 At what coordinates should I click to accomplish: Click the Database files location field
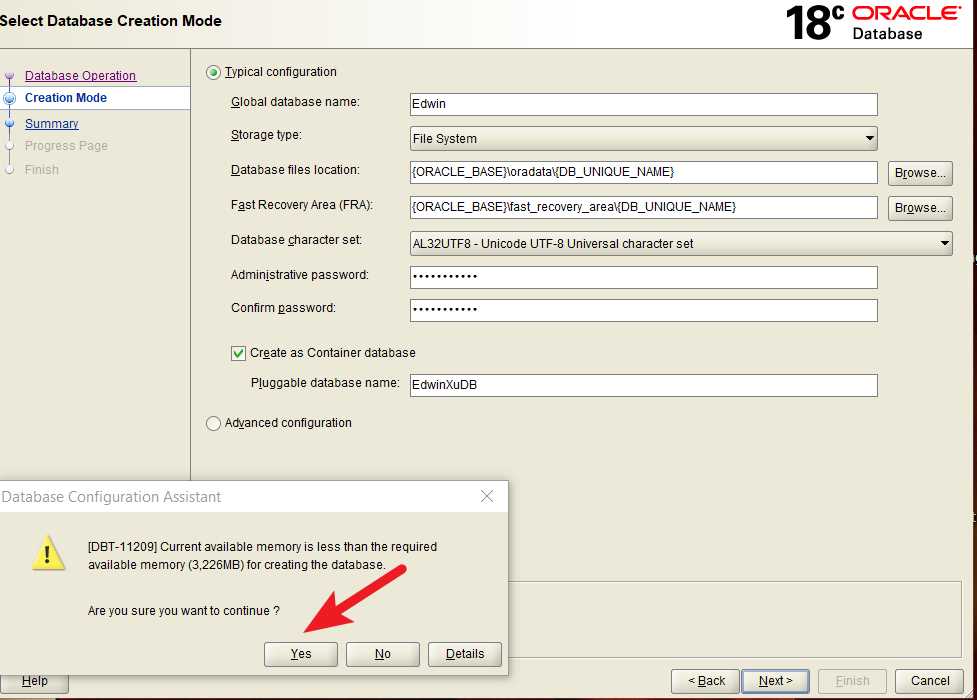pos(644,172)
